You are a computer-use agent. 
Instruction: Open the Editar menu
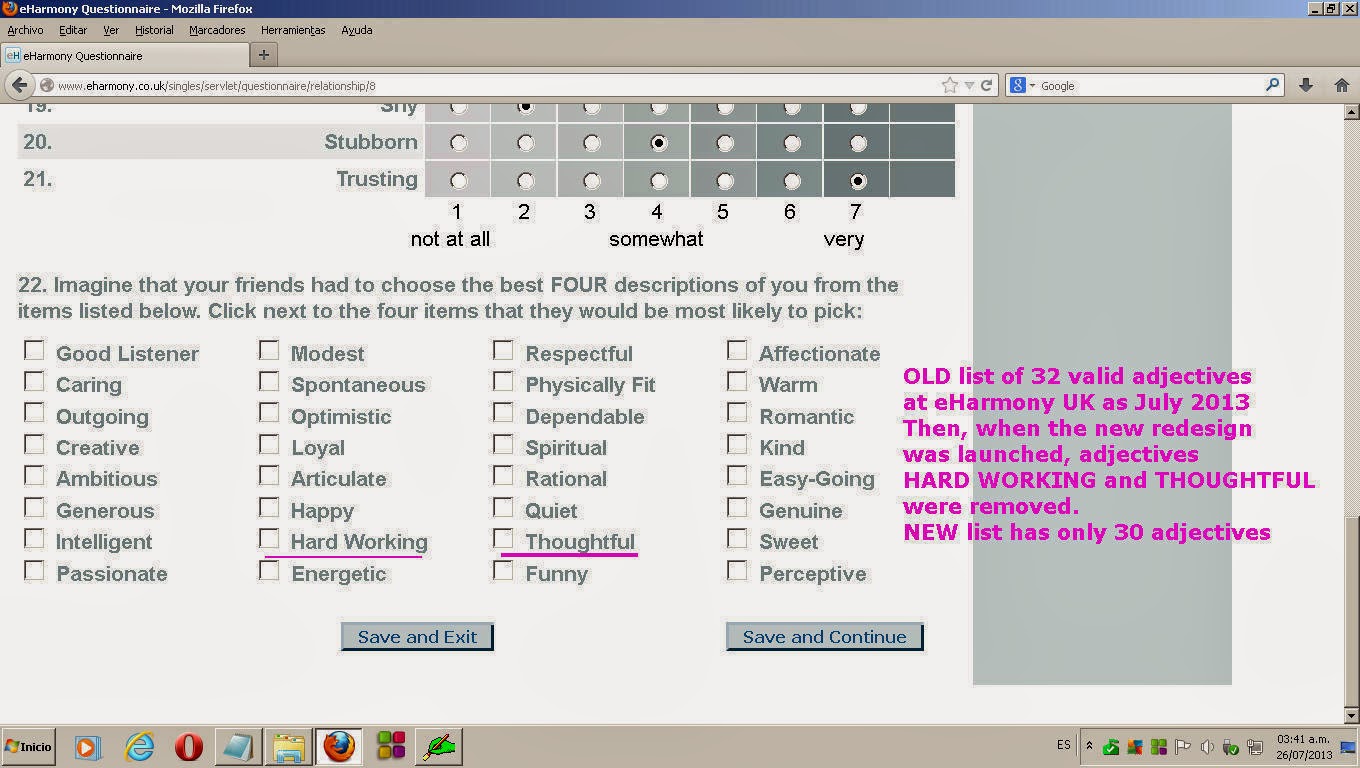tap(73, 30)
